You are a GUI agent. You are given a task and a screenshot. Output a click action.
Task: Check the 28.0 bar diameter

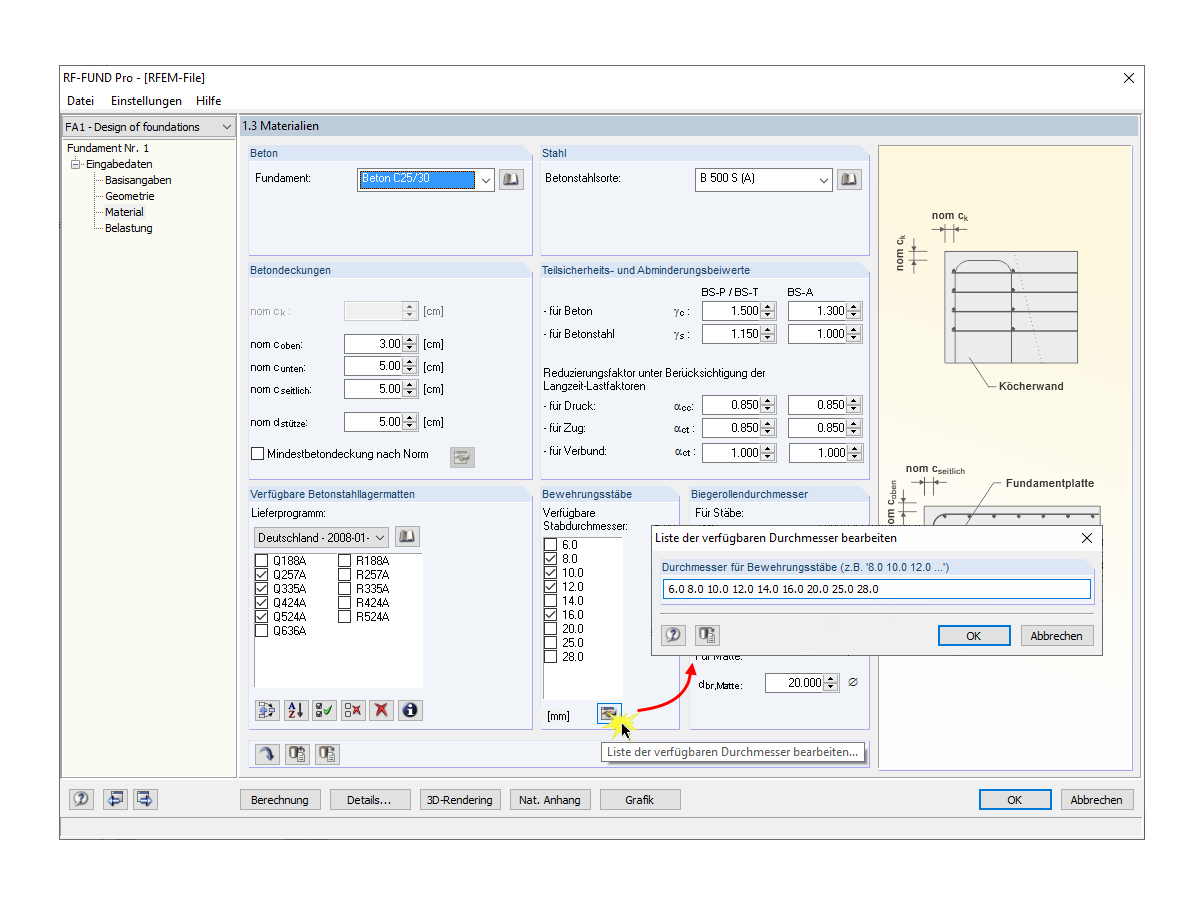[550, 657]
